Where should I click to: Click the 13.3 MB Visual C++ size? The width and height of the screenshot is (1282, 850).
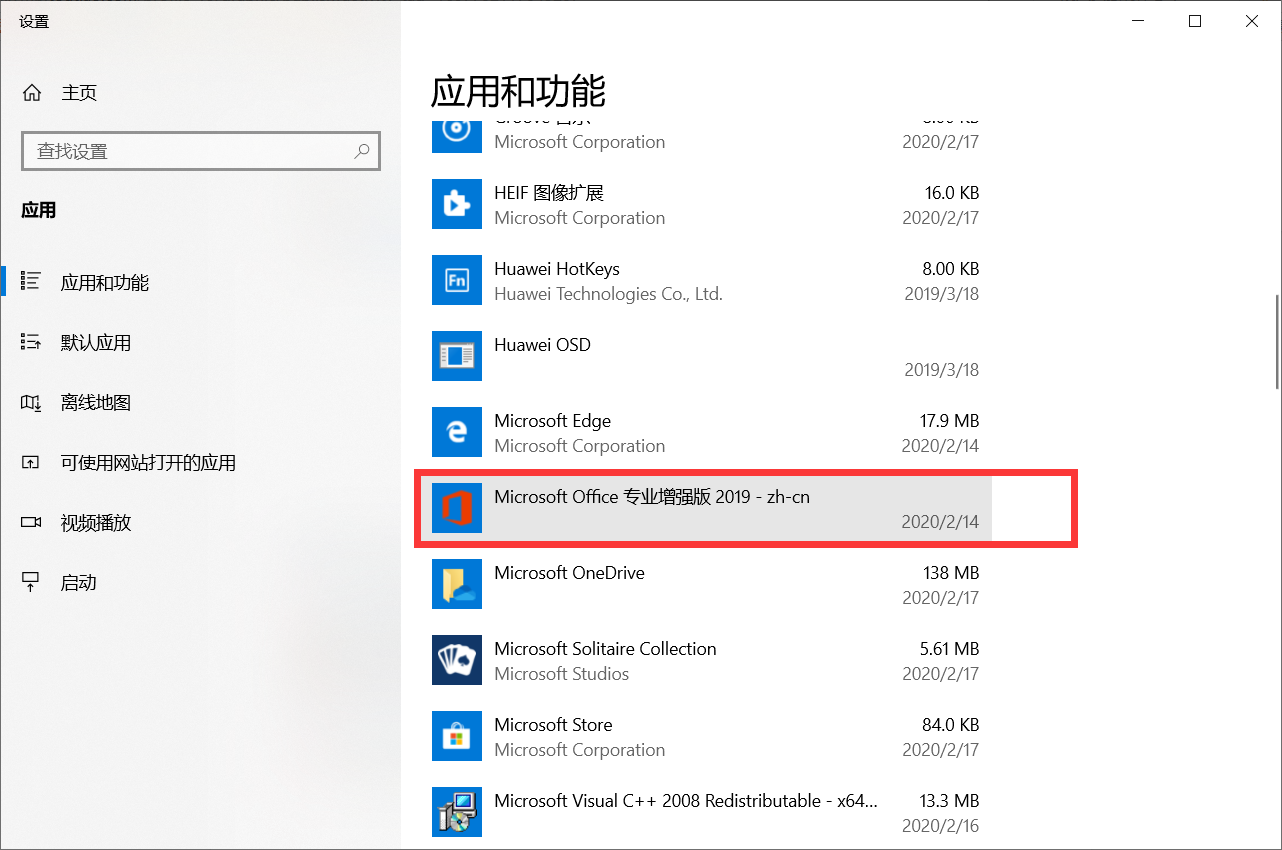[x=949, y=801]
